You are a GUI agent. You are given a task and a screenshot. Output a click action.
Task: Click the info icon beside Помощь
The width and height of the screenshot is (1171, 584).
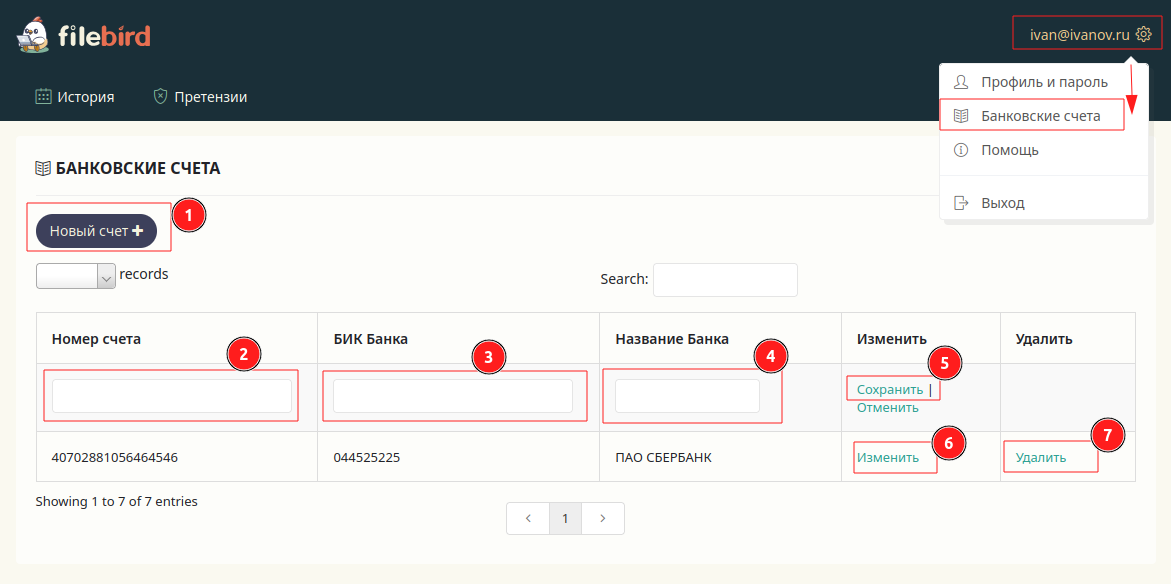click(x=961, y=150)
